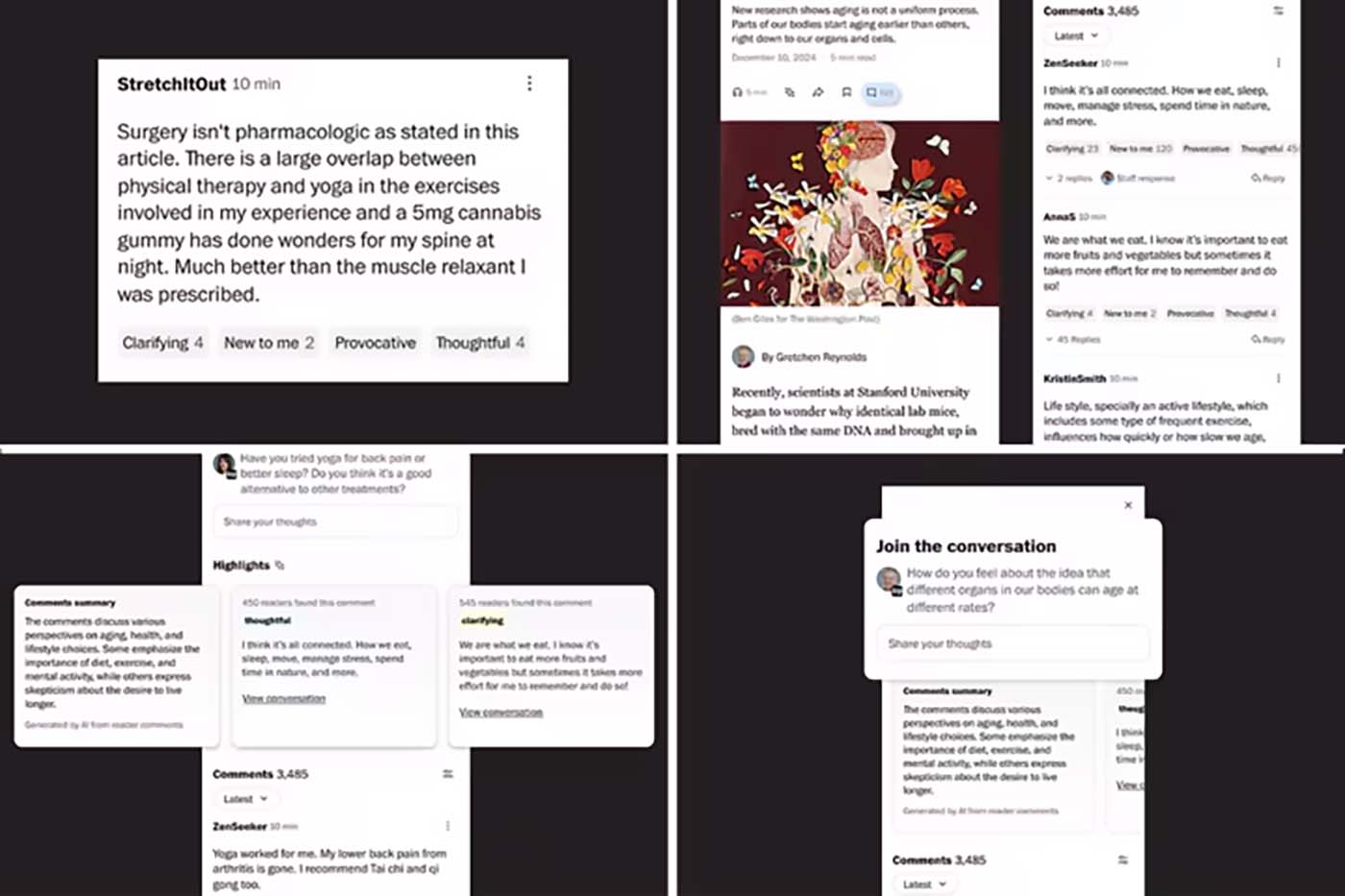Click View conversation under the thoughtful highlight card
This screenshot has height=896, width=1345.
click(283, 698)
